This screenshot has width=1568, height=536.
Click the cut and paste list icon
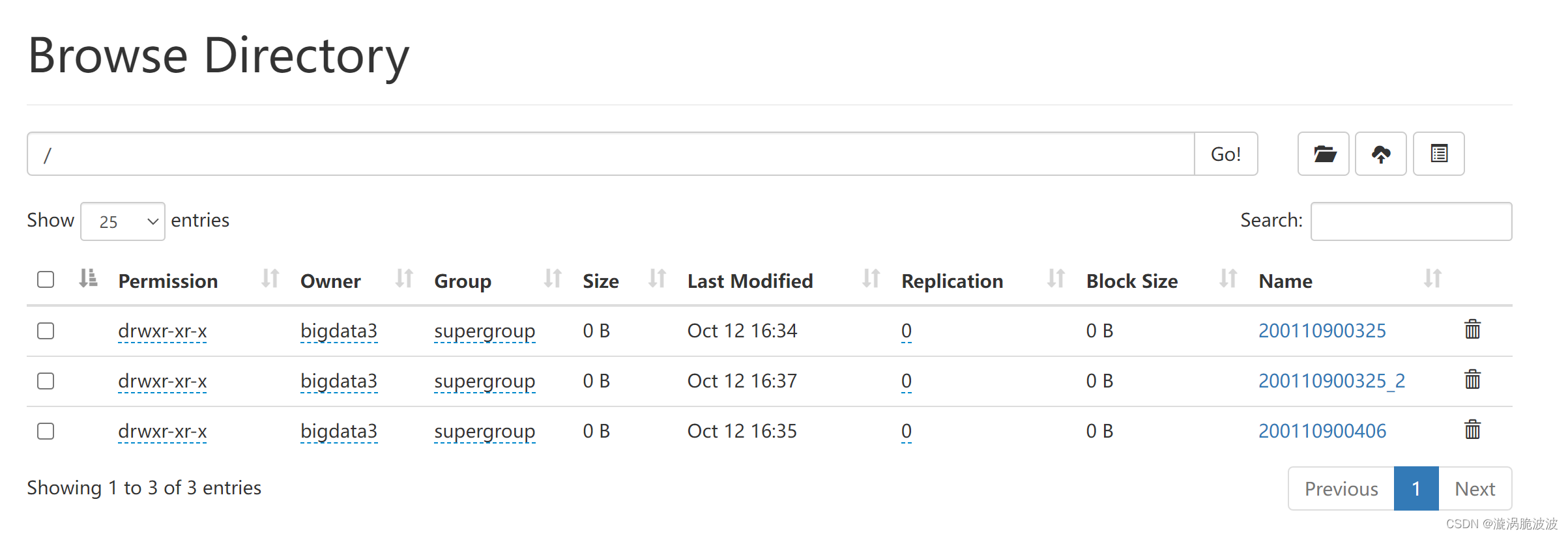pos(1438,154)
